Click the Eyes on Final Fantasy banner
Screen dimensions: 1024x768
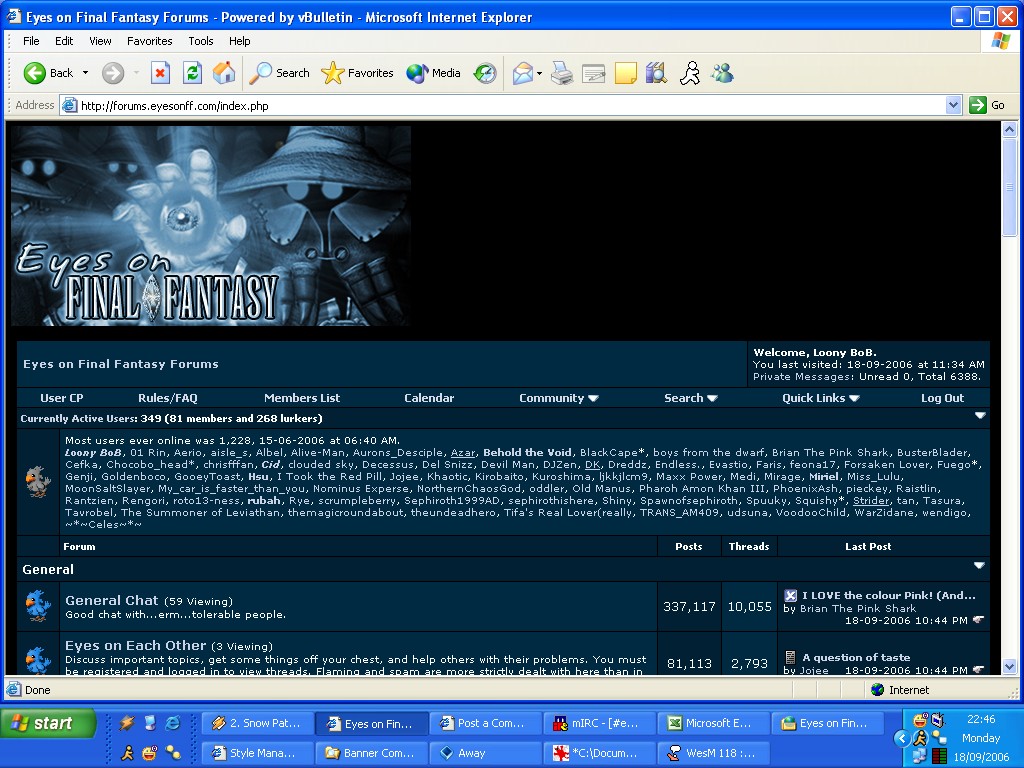210,226
